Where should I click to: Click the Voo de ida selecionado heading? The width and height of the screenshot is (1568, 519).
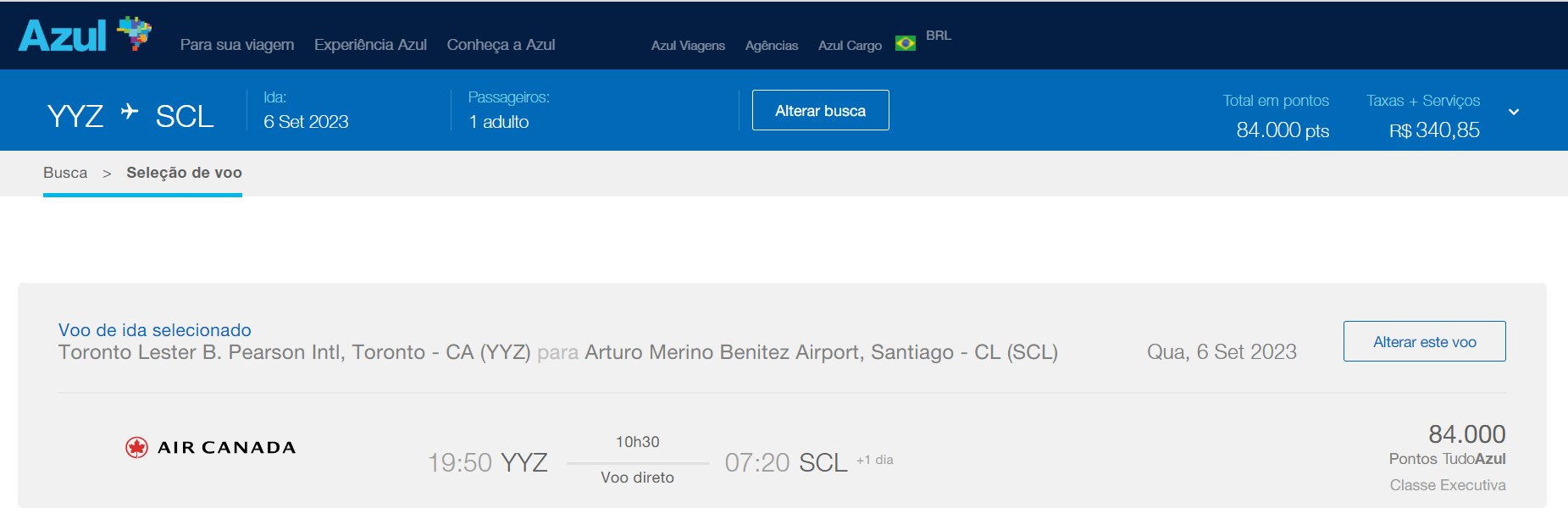[155, 330]
